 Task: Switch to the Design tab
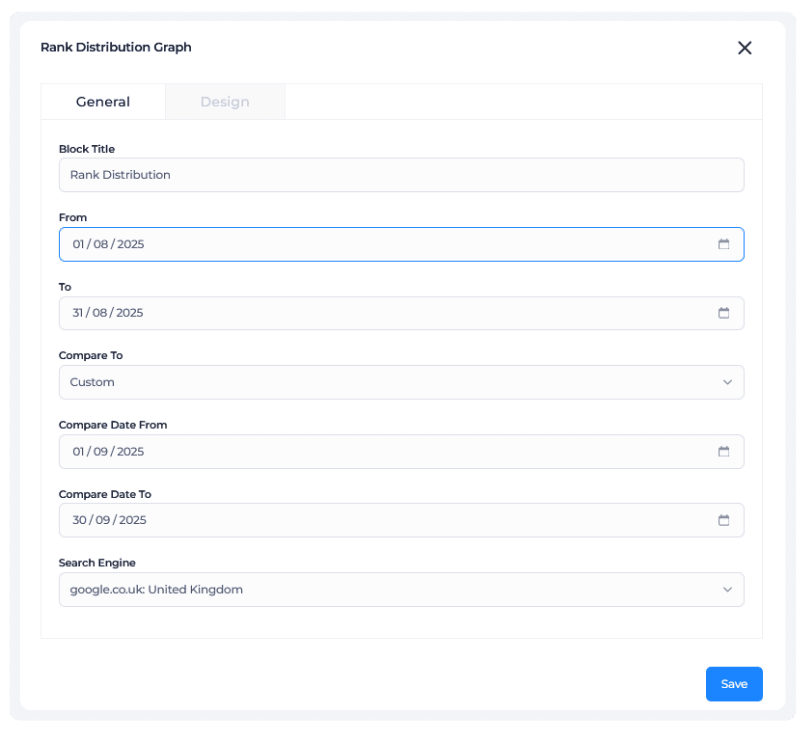[224, 101]
